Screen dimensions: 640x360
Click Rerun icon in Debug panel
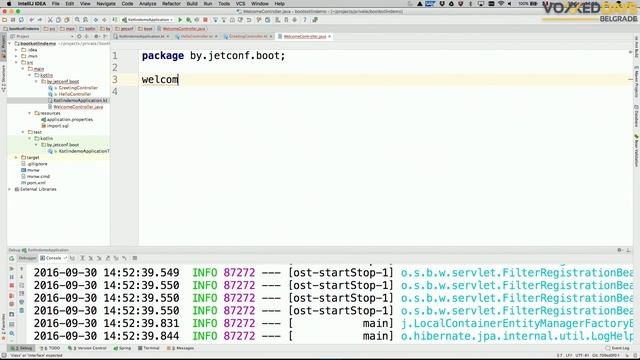point(11,258)
